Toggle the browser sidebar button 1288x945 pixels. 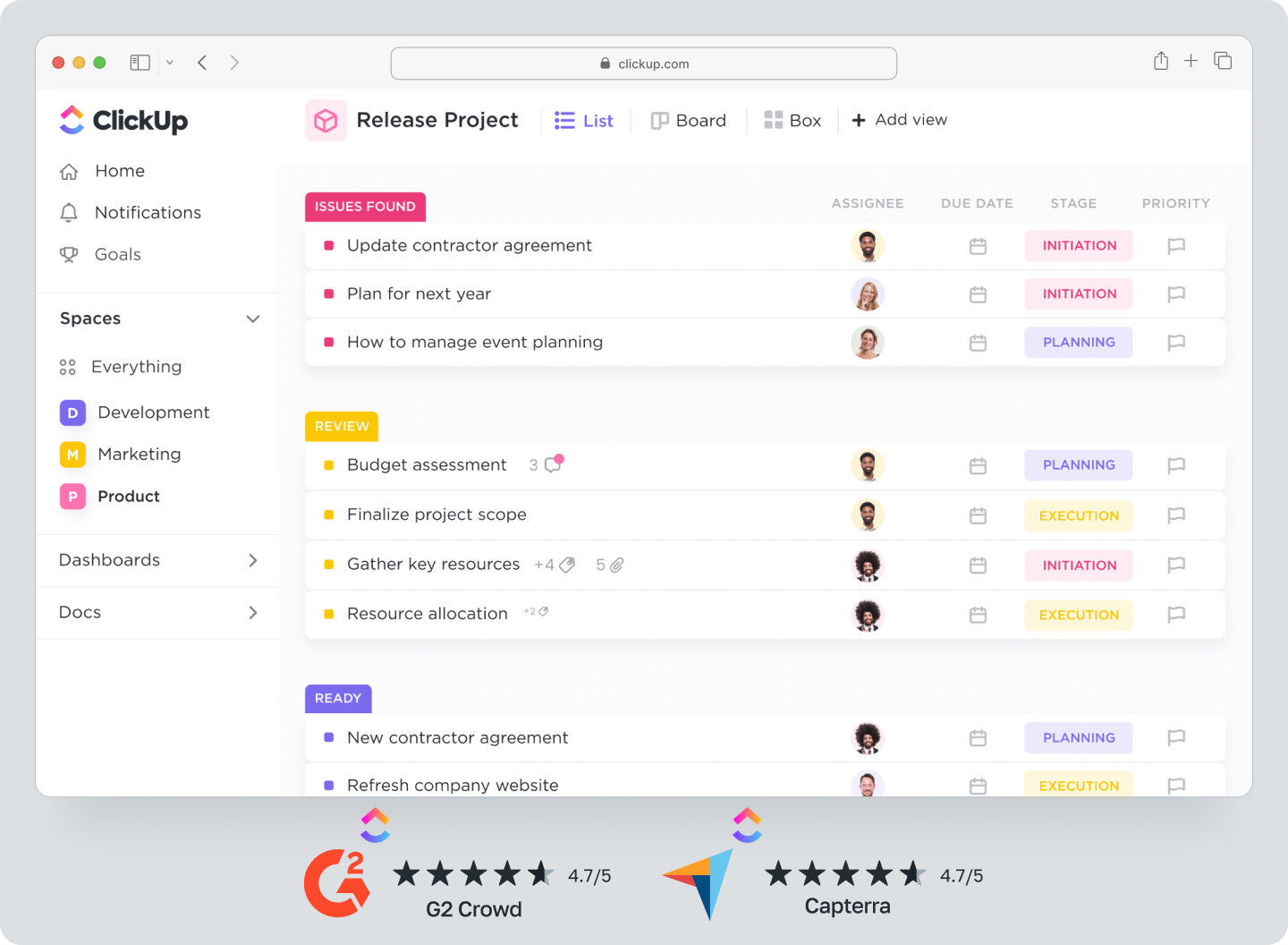click(140, 63)
